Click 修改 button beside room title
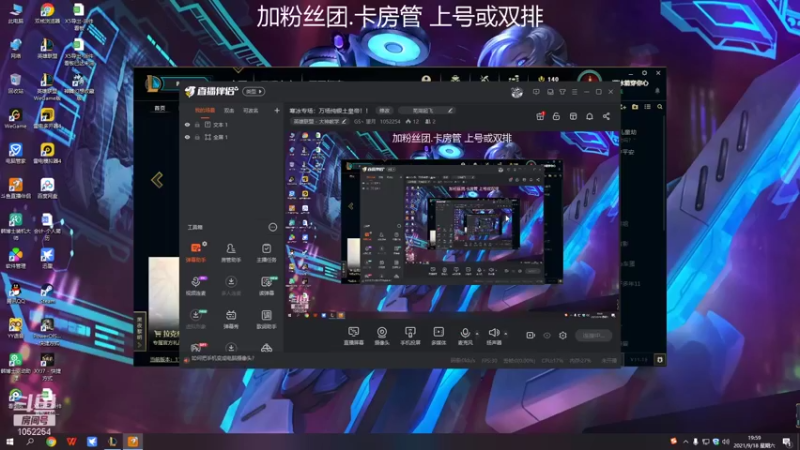 coord(384,110)
